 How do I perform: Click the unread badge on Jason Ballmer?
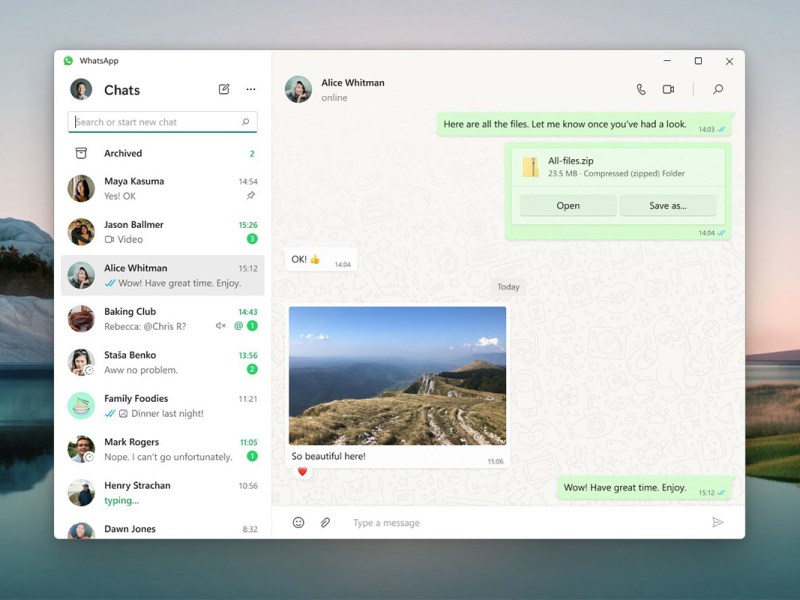[x=252, y=239]
